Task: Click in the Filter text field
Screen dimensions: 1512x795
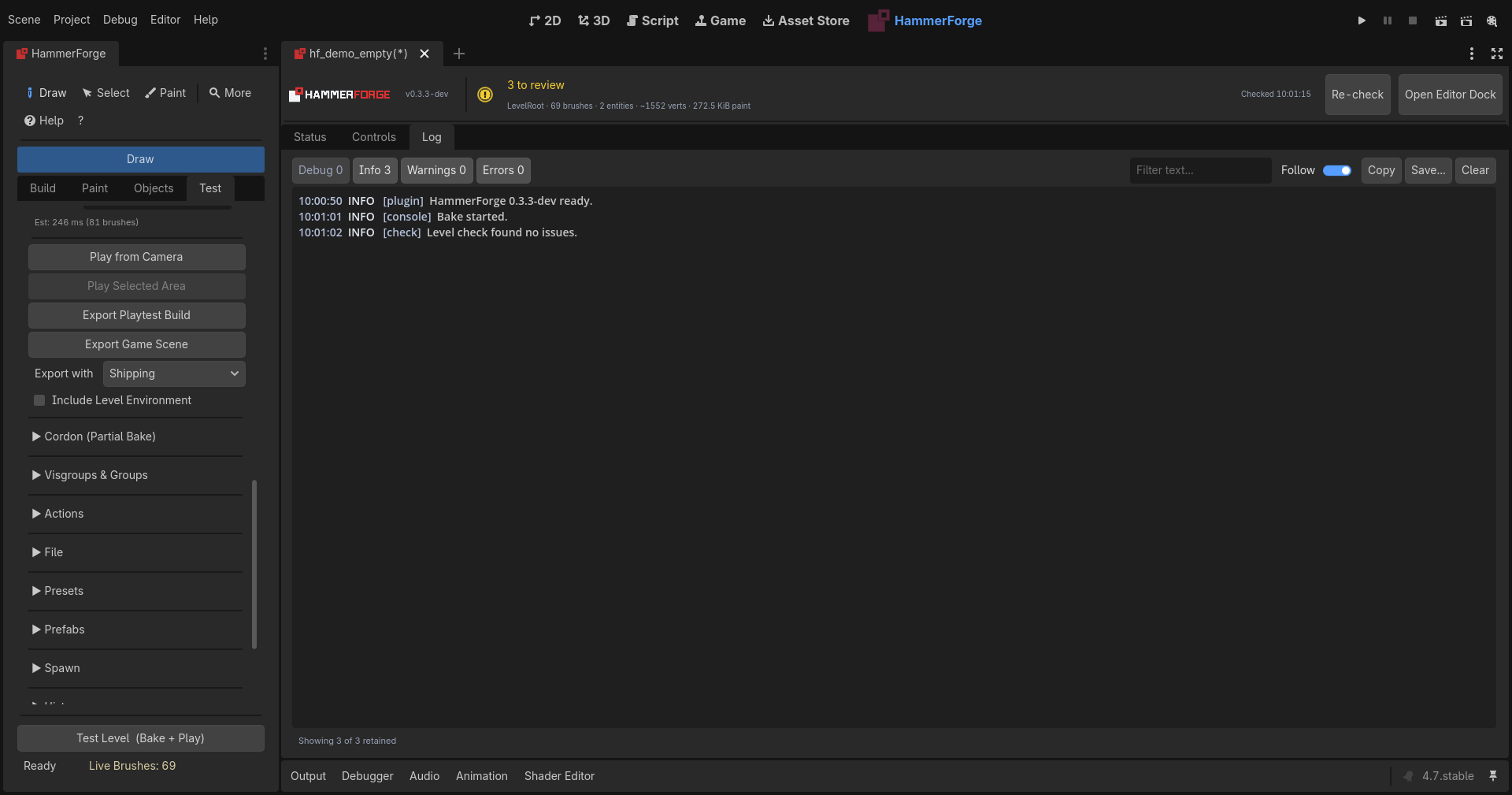Action: point(1200,170)
